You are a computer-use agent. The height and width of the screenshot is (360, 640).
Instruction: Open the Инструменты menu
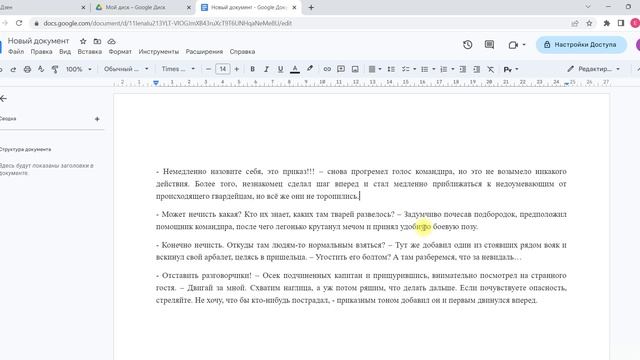(159, 52)
